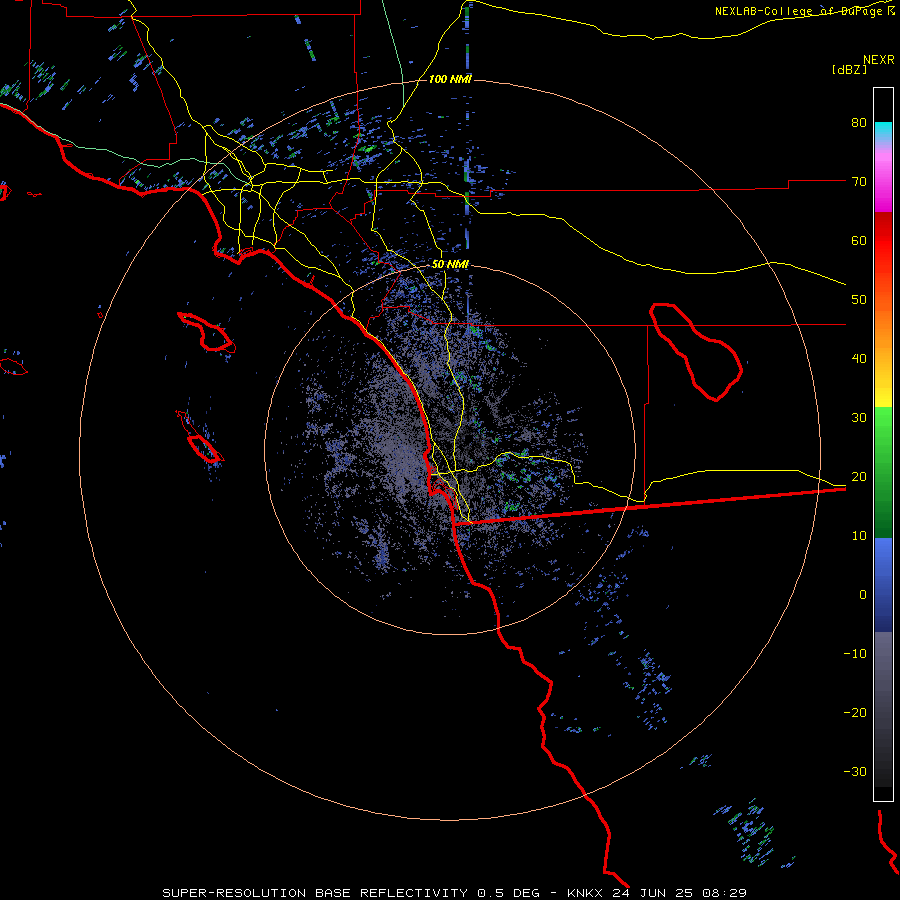Click the -30 dBZ scale value
Screen dimensions: 900x900
click(x=855, y=772)
